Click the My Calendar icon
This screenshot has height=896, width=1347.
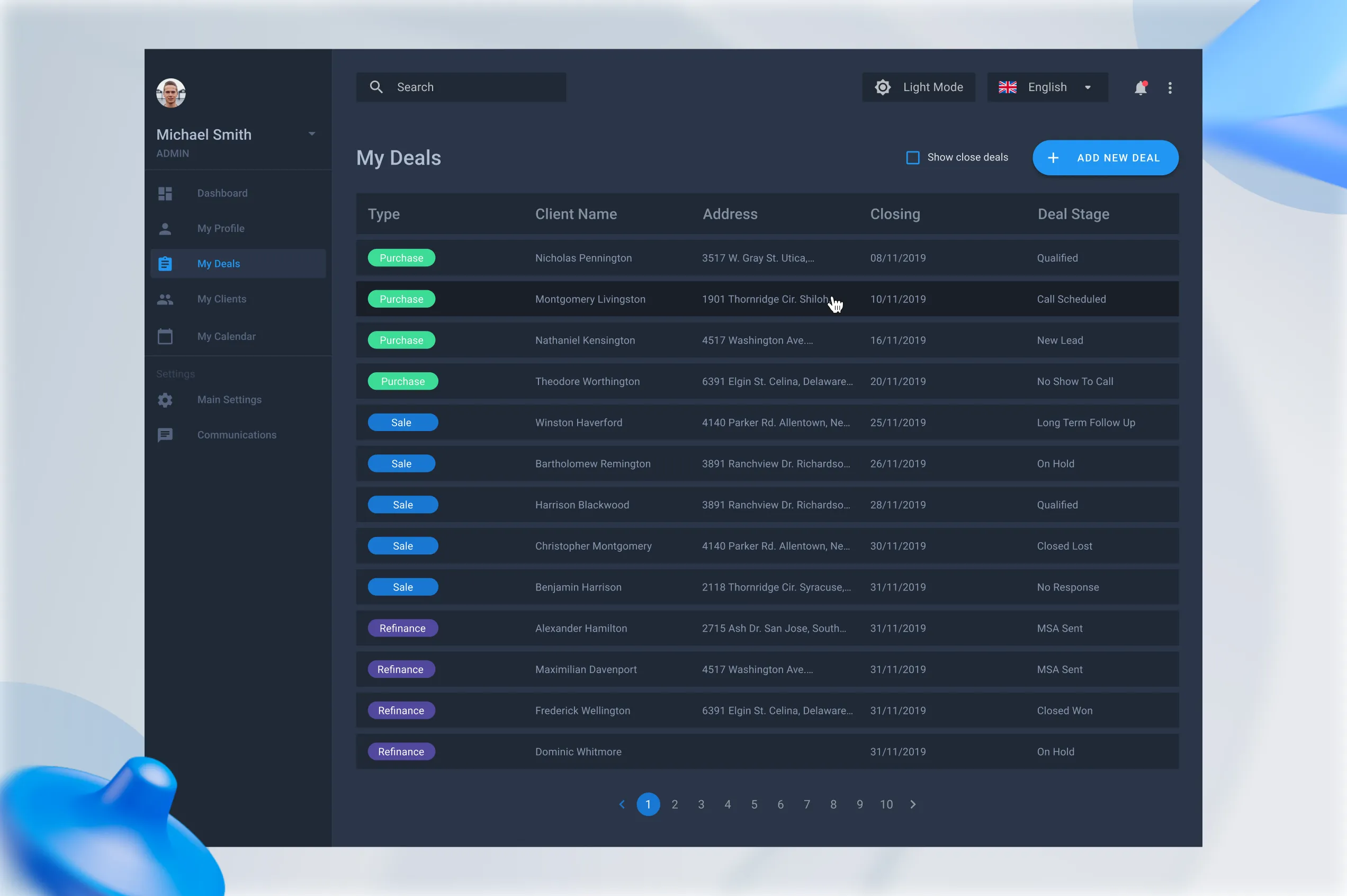point(165,336)
